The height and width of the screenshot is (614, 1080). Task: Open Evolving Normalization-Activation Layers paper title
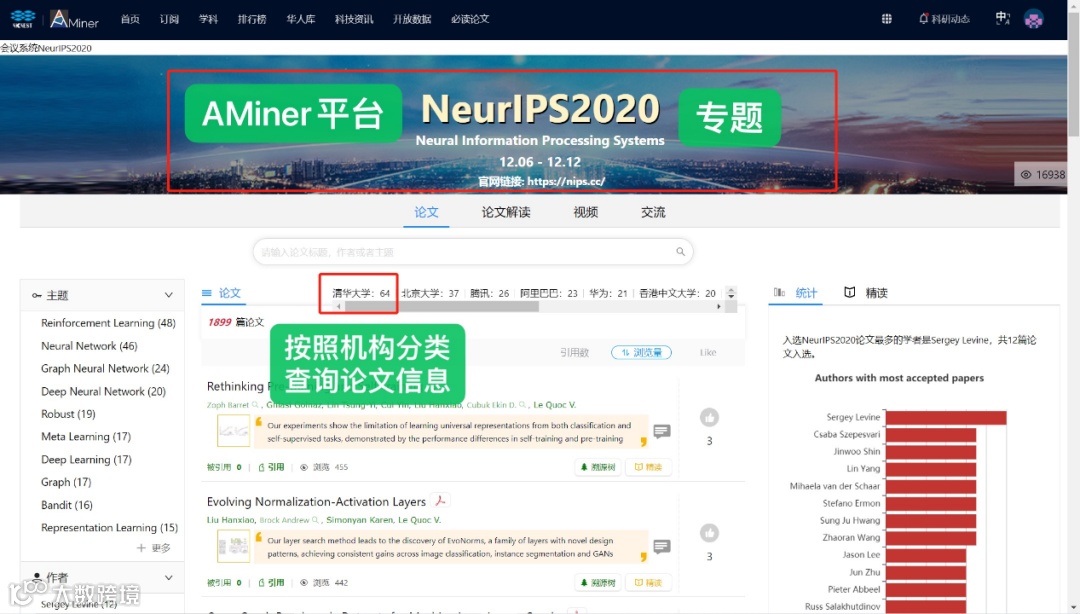pos(316,502)
